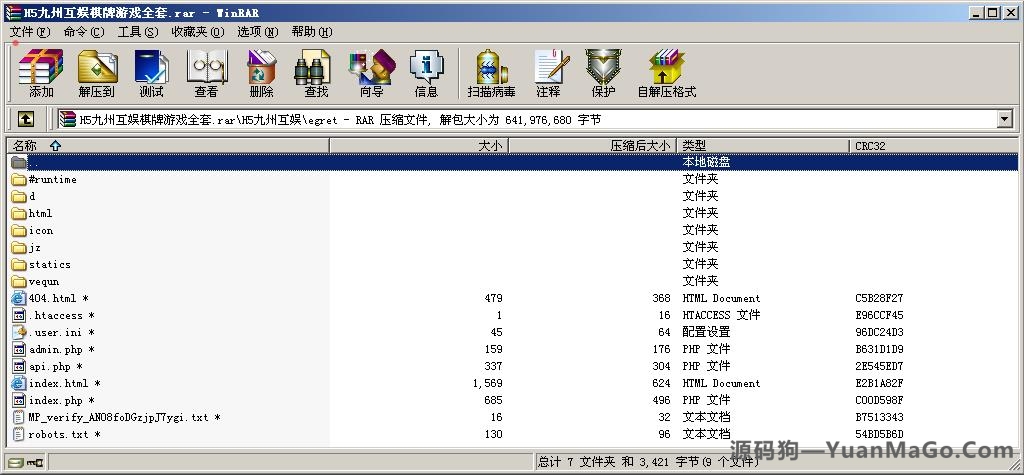
Task: Click CRC32 value C5B28F27
Action: tap(879, 298)
